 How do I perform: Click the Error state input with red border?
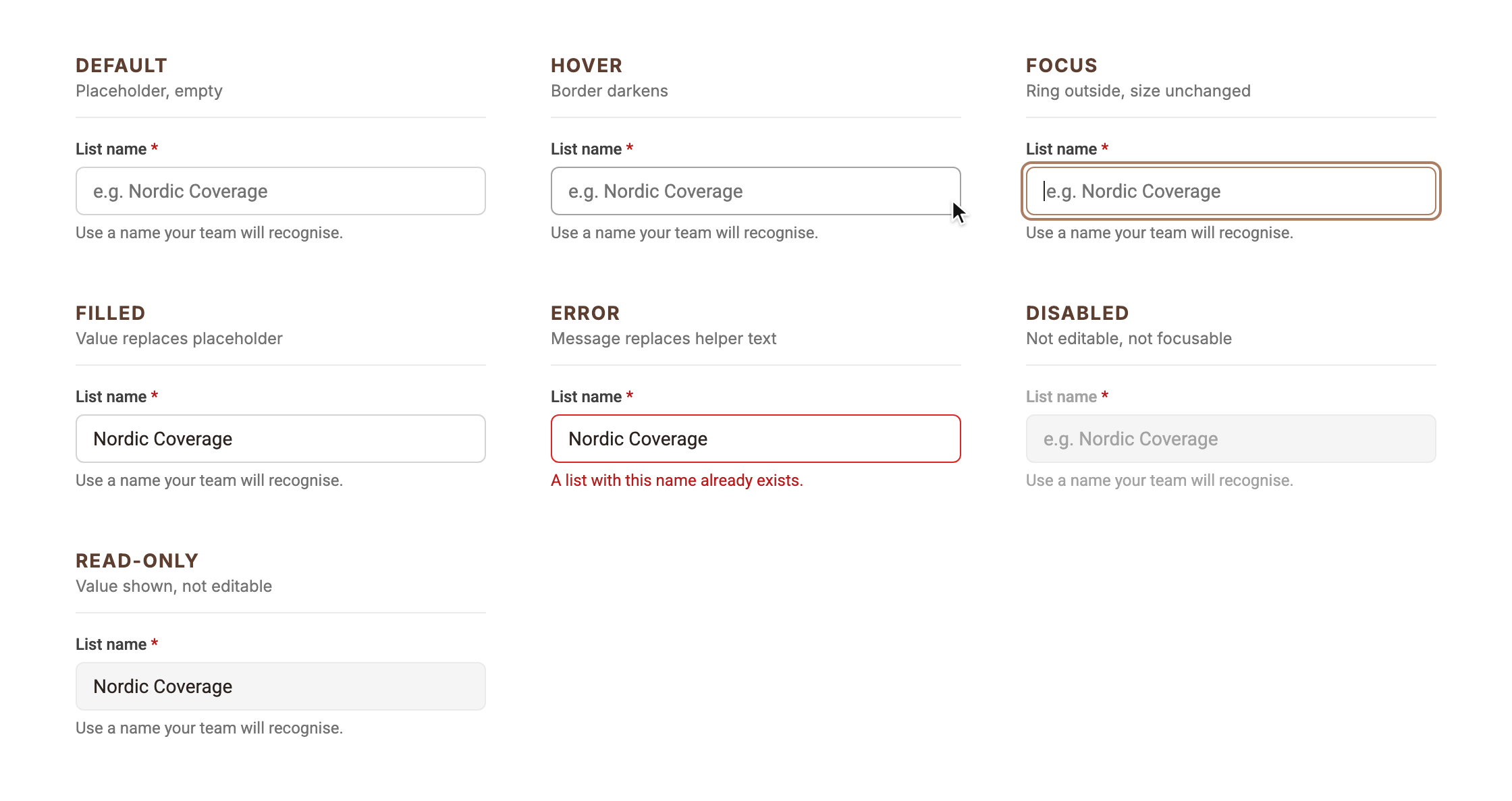(756, 439)
